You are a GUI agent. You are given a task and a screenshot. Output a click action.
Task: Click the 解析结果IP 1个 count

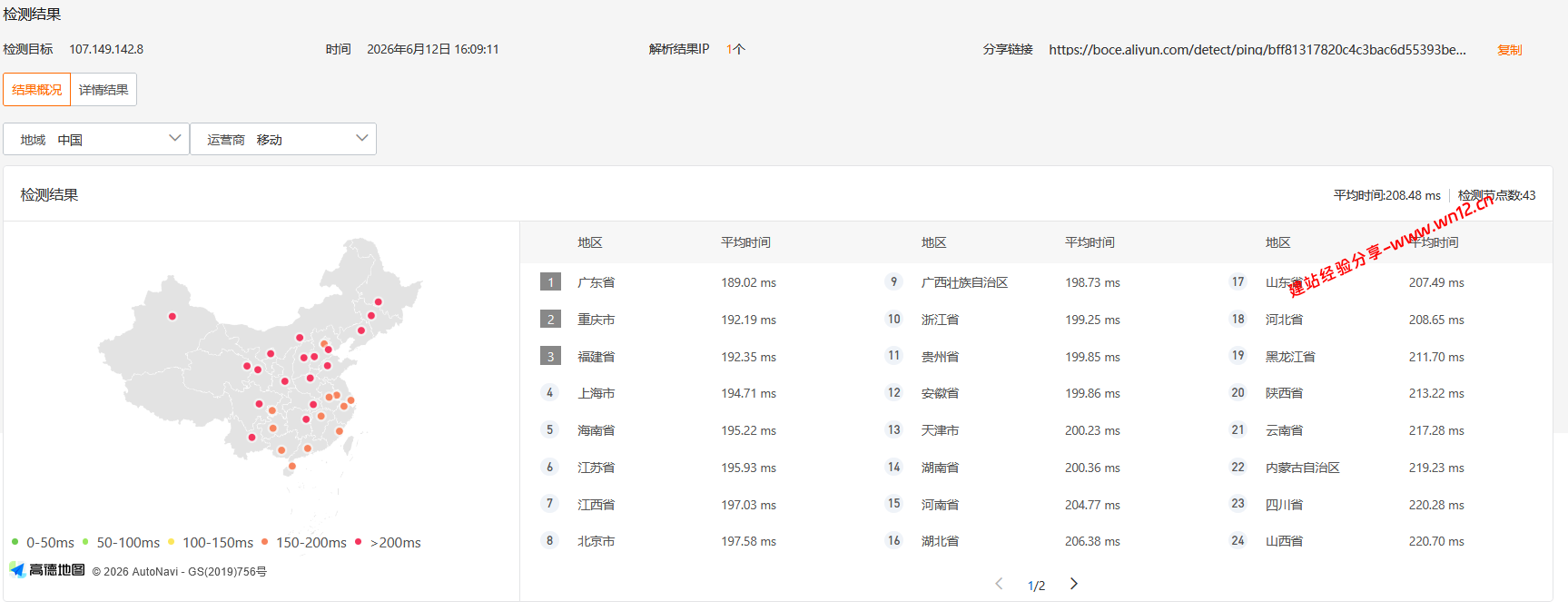pos(735,49)
